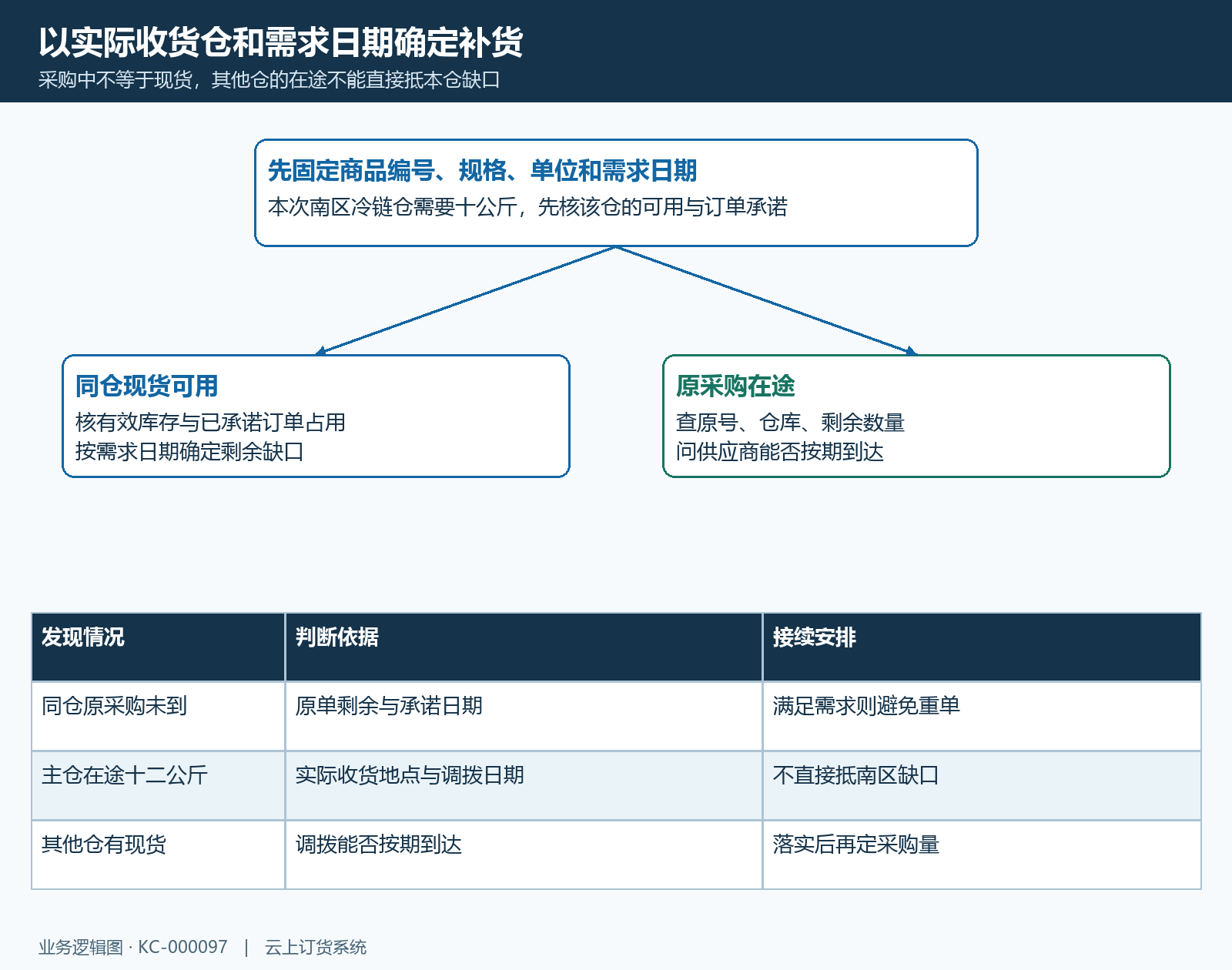
Task: Click the text 问供应商能否按期到达
Action: click(780, 452)
